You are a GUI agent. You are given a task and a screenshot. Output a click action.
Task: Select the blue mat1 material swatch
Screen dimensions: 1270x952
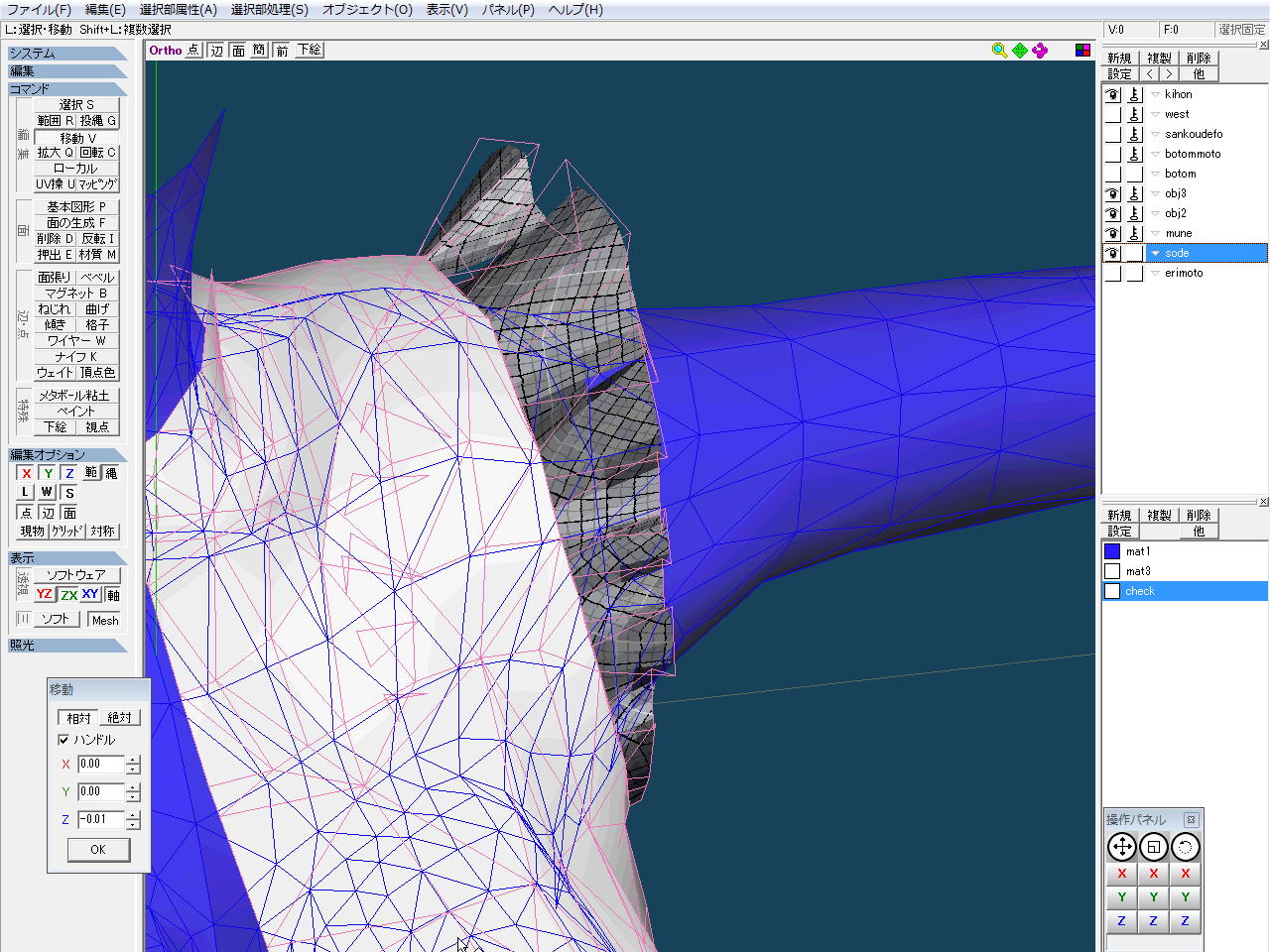pyautogui.click(x=1112, y=551)
